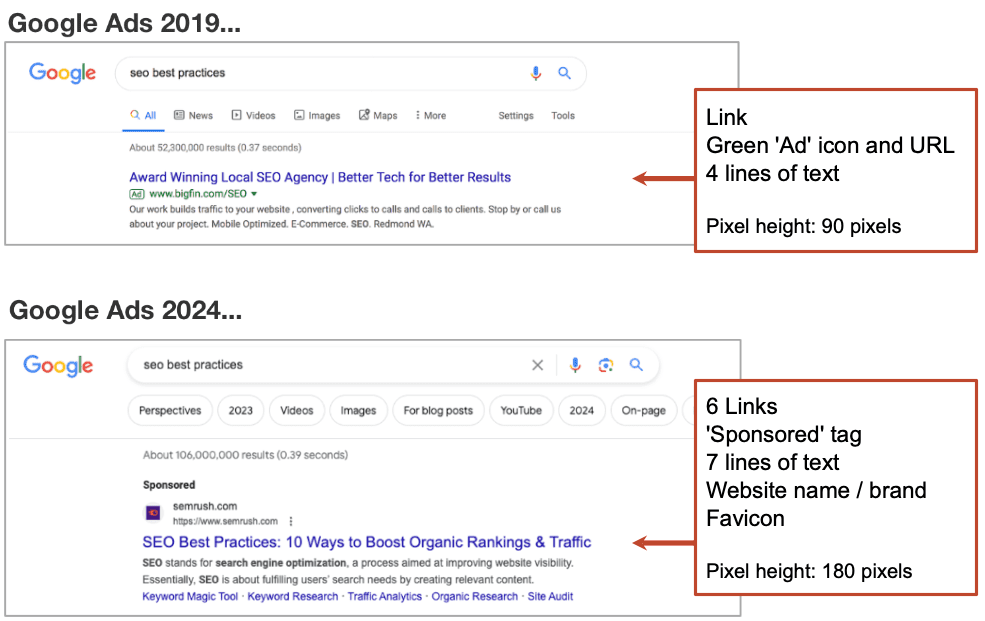Switch to the News tab
Image resolution: width=985 pixels, height=621 pixels.
pyautogui.click(x=193, y=116)
